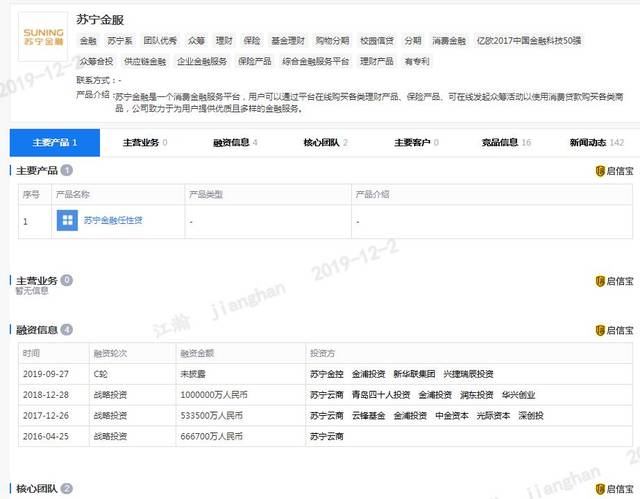Select the 竞品信息 tab
This screenshot has height=499, width=640.
[506, 142]
